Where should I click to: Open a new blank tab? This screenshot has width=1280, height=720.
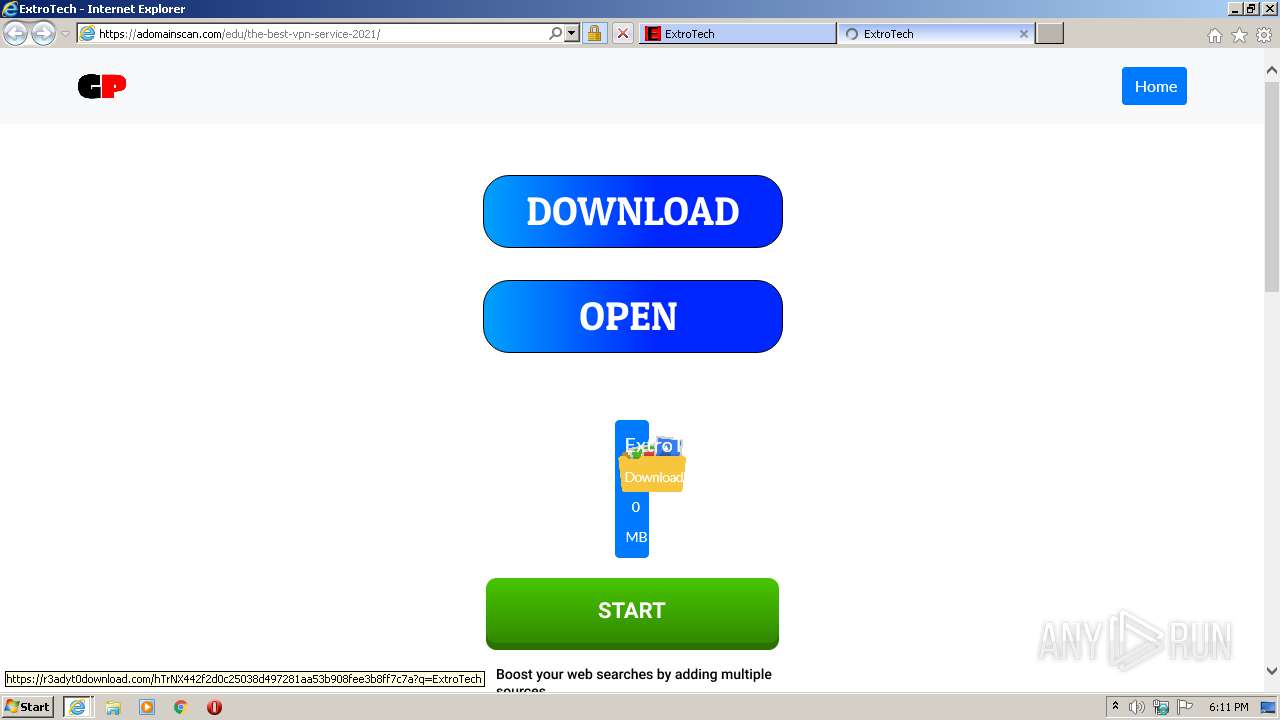click(1049, 33)
